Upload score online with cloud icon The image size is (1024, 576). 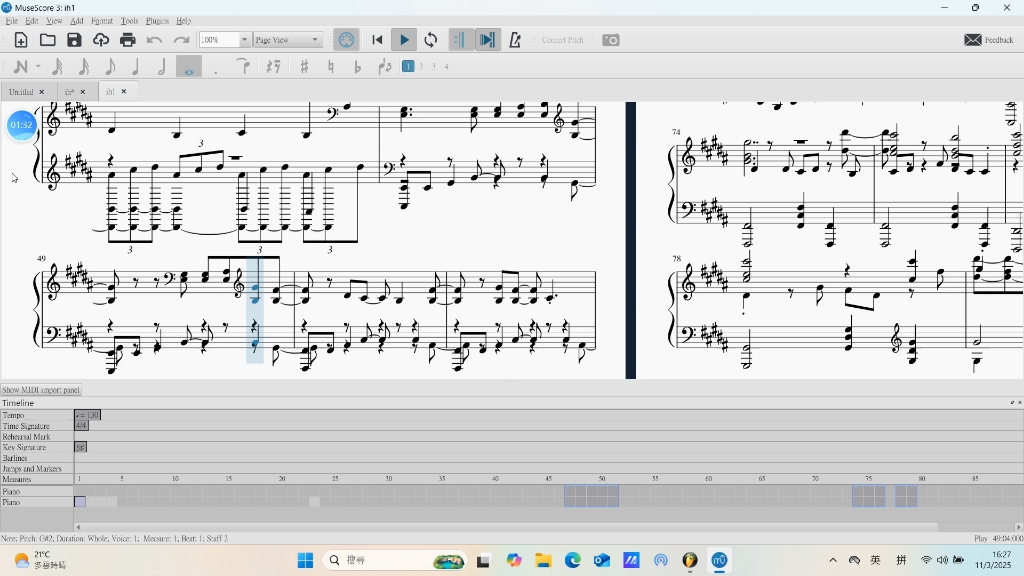tap(101, 40)
